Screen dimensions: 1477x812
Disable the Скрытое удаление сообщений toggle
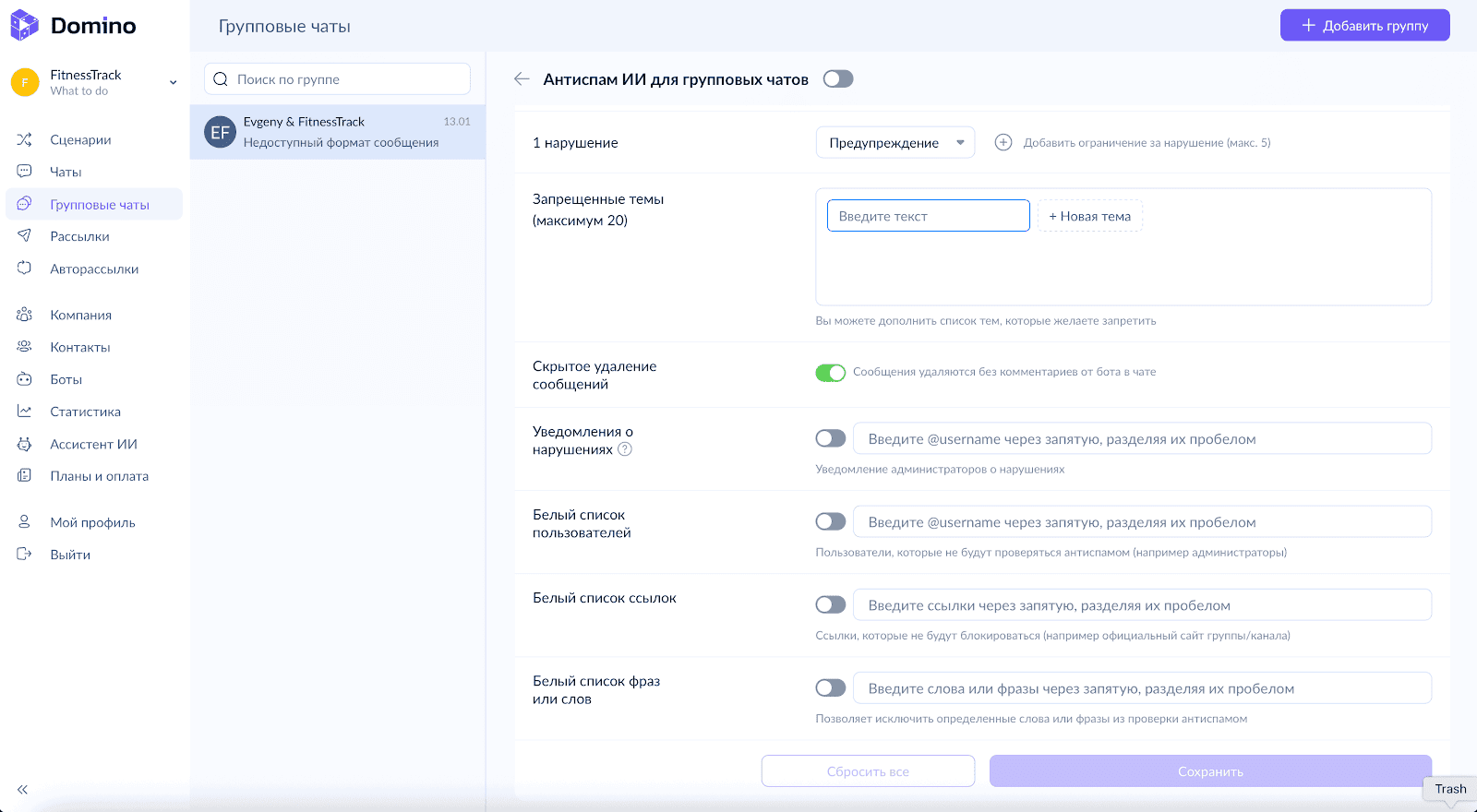click(x=830, y=373)
